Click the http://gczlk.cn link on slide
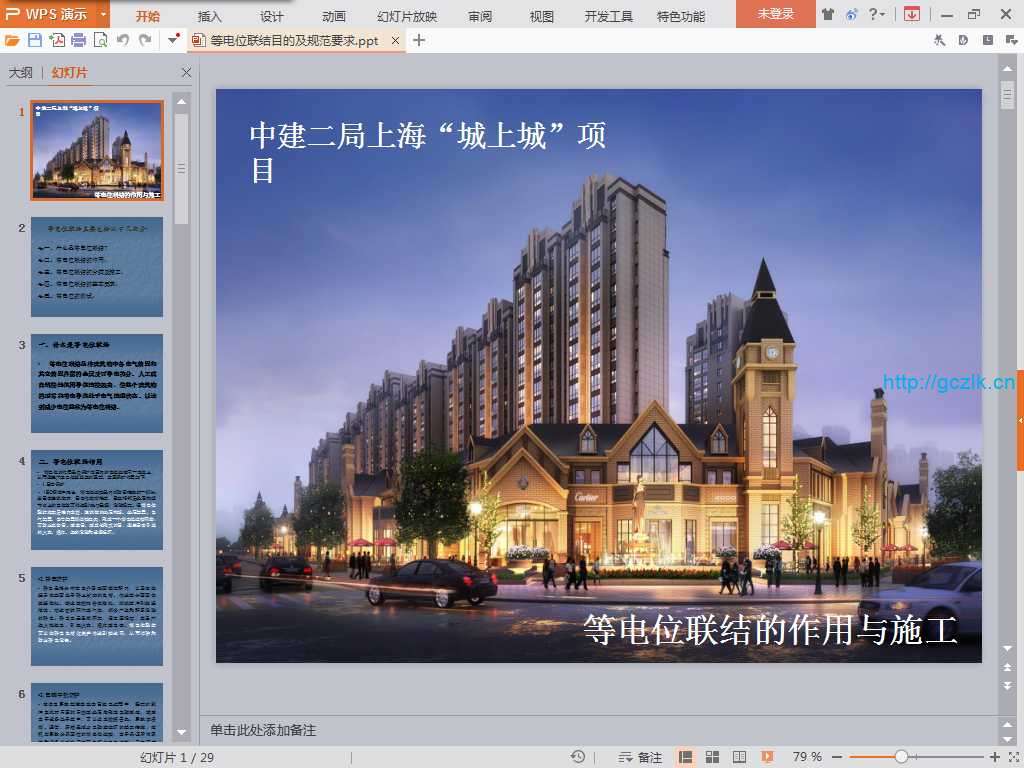This screenshot has width=1024, height=768. [948, 382]
